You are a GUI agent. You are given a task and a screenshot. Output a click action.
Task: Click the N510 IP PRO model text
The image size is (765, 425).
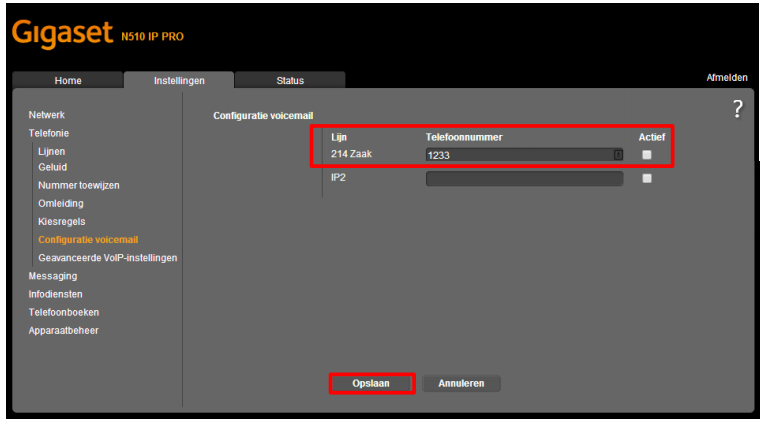click(152, 37)
